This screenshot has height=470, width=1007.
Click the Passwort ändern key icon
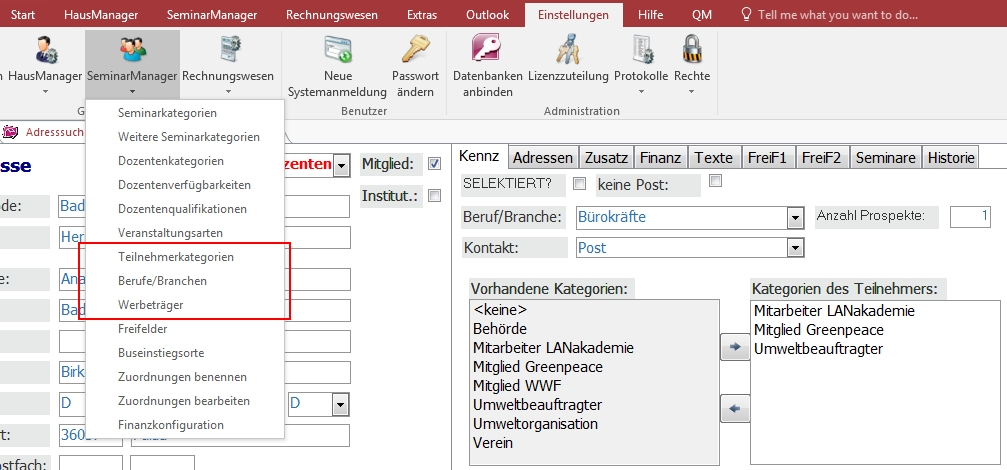[x=415, y=50]
